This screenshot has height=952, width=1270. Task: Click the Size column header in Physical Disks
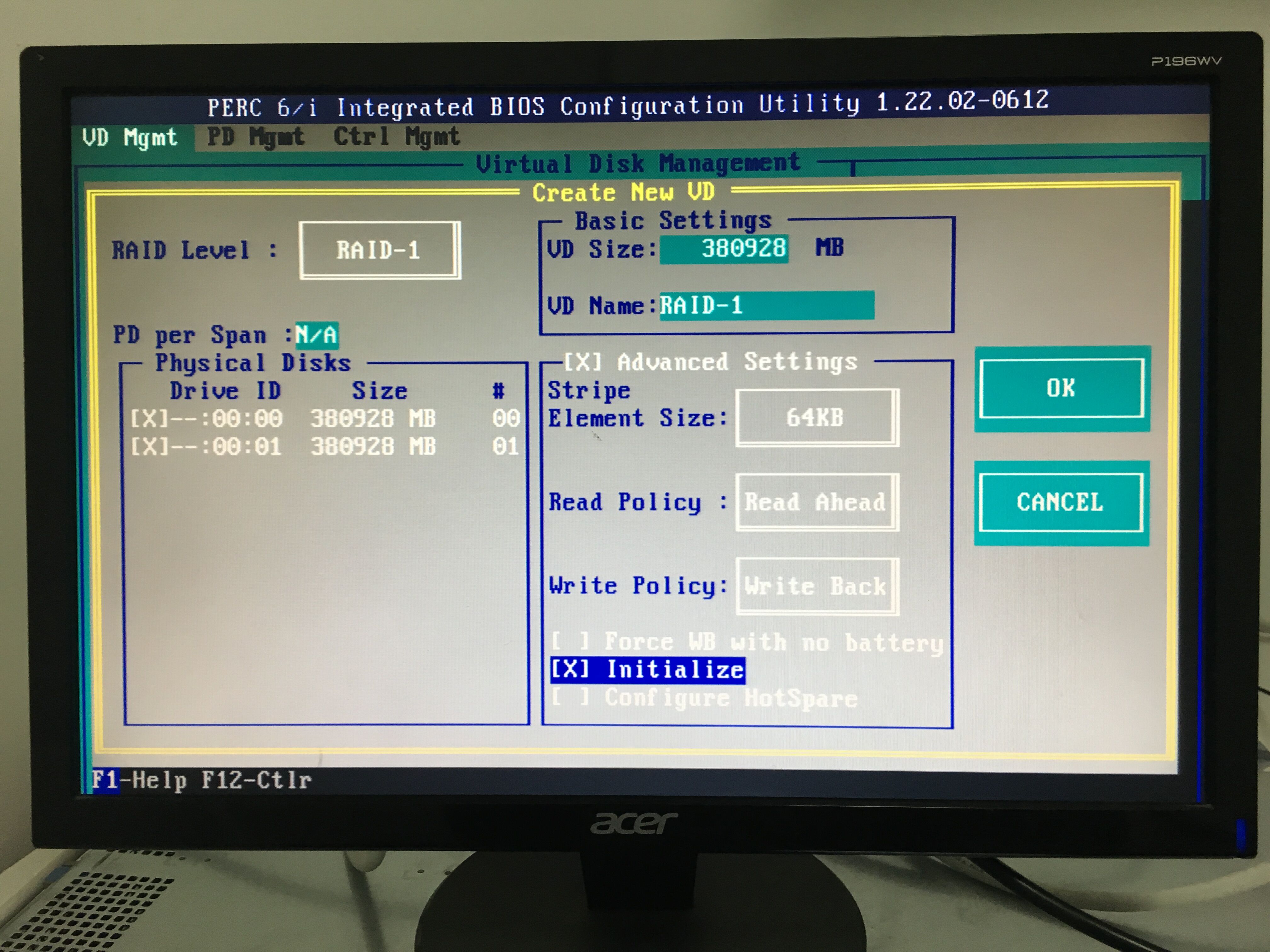tap(380, 391)
